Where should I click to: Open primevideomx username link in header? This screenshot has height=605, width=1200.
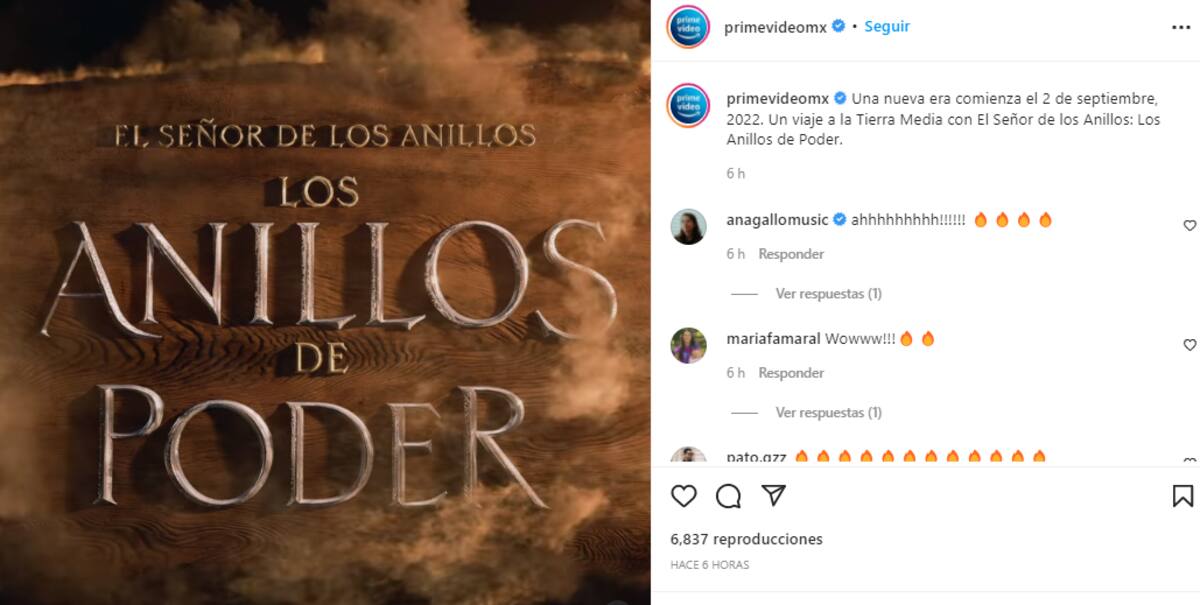point(776,27)
